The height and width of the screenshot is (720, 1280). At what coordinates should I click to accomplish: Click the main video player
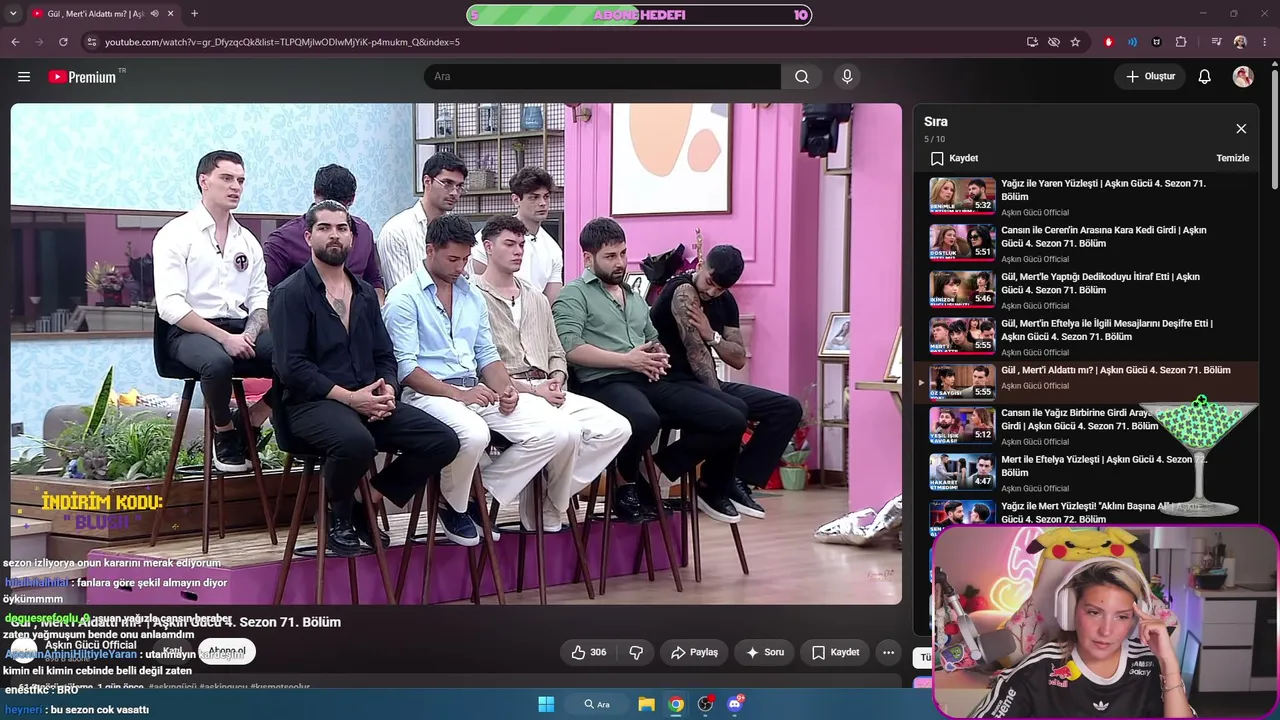coord(456,354)
